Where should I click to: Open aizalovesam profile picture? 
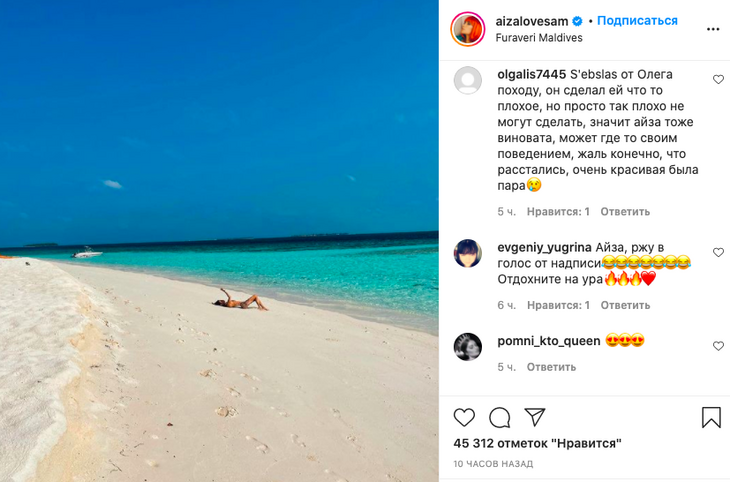point(467,29)
